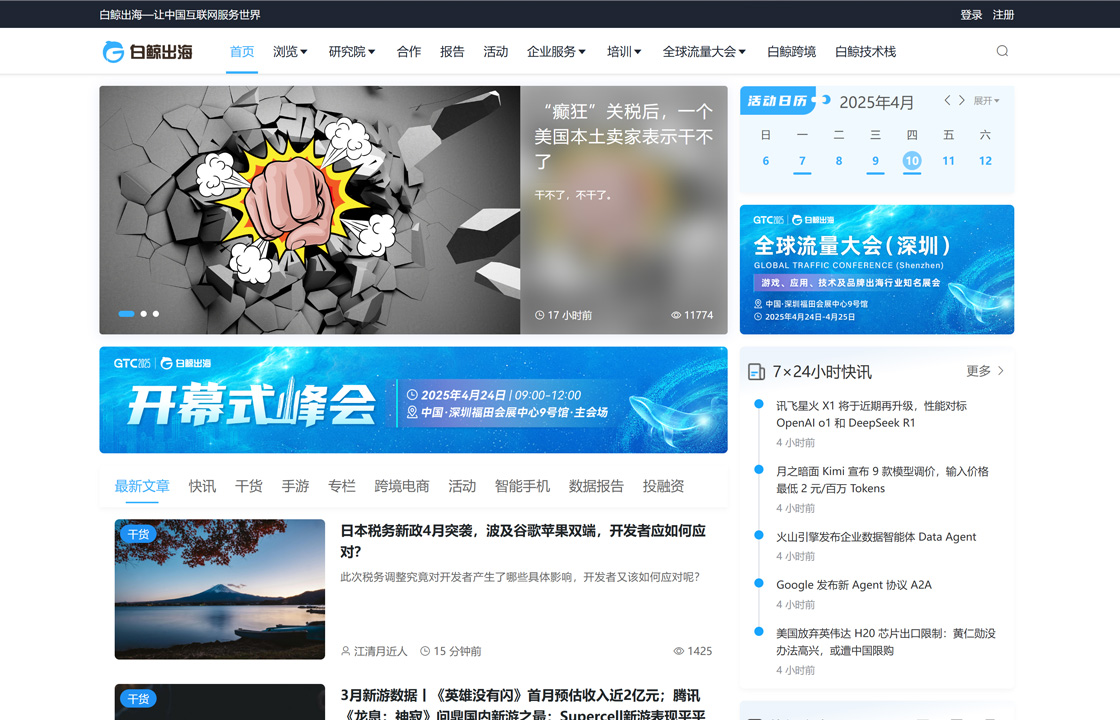Select calendar date 9
The height and width of the screenshot is (720, 1120).
[x=875, y=161]
